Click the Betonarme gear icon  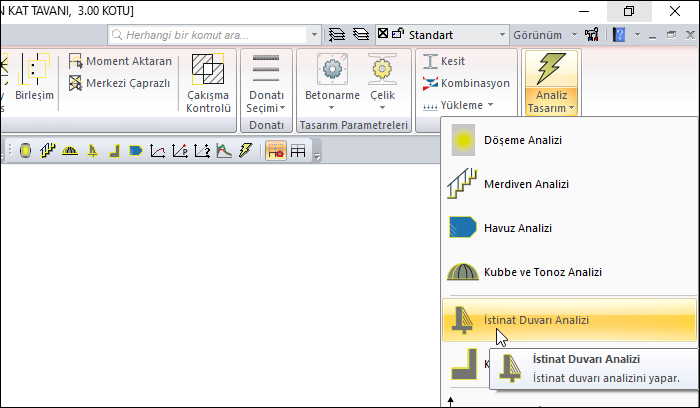(332, 69)
